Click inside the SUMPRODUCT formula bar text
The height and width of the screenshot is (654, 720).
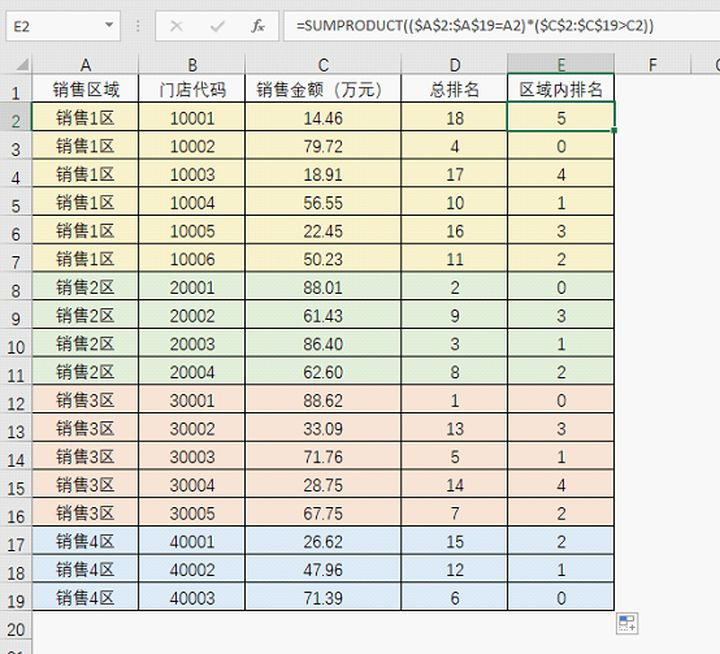pyautogui.click(x=475, y=26)
